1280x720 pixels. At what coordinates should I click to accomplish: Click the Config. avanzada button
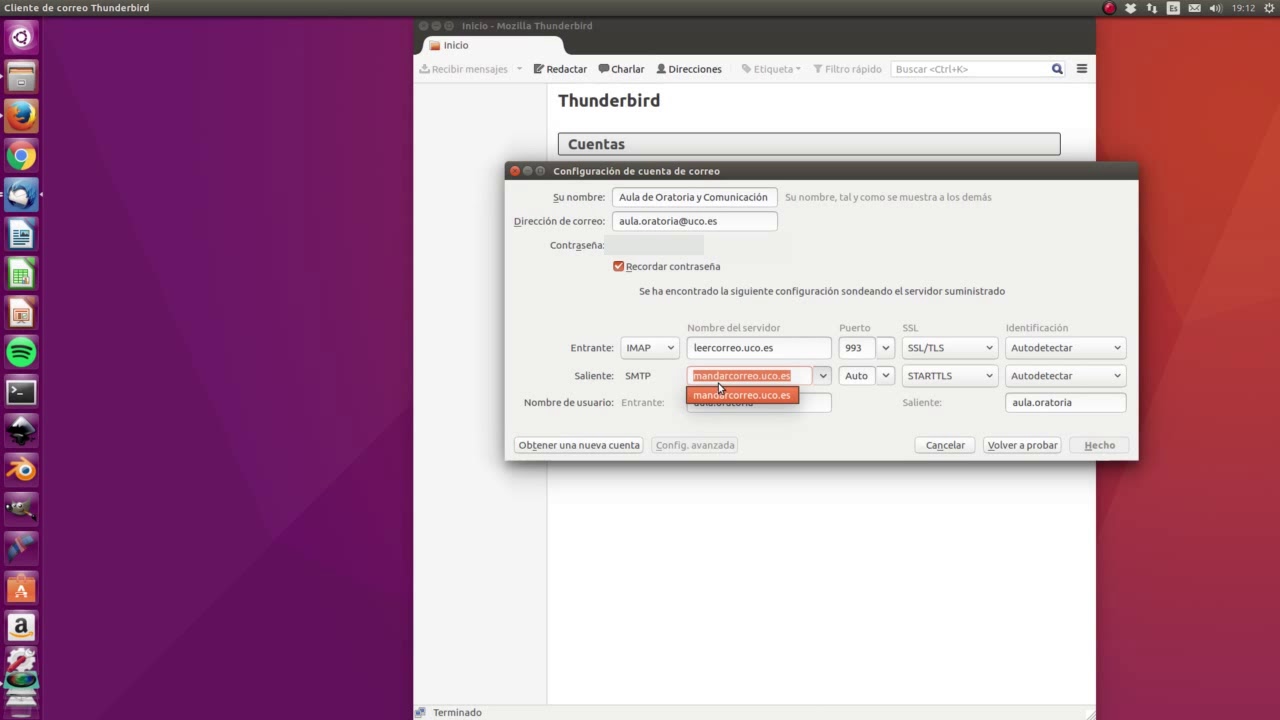pyautogui.click(x=695, y=445)
